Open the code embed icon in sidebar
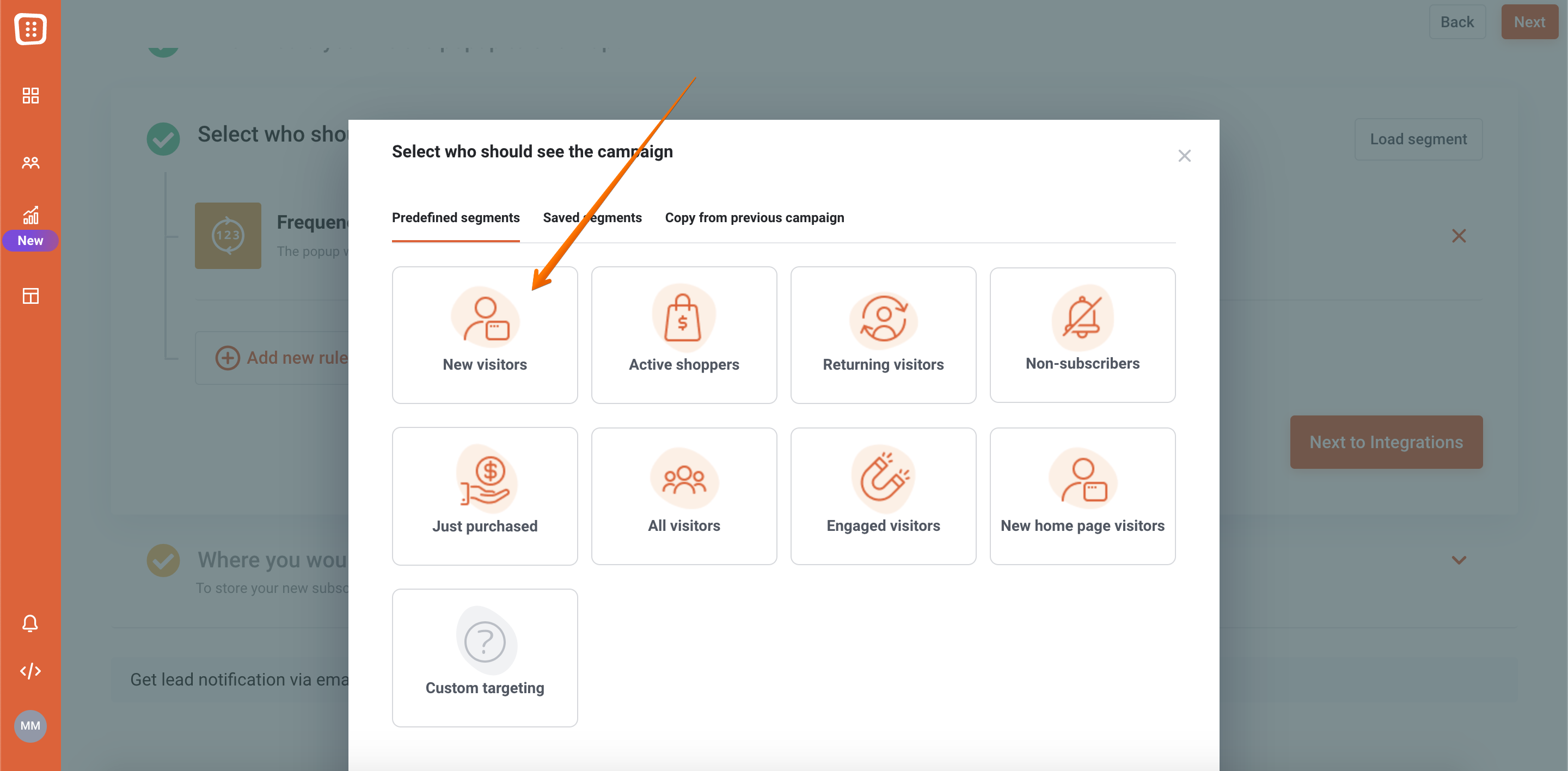The image size is (1568, 771). (30, 671)
